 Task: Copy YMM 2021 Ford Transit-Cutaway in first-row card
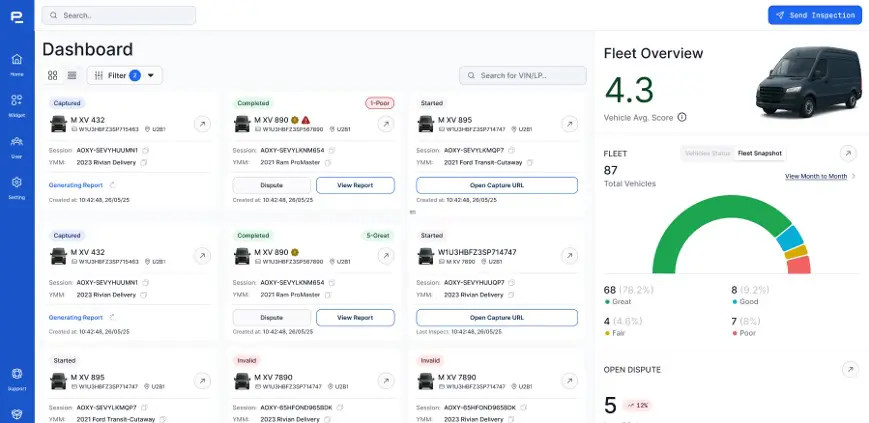530,163
